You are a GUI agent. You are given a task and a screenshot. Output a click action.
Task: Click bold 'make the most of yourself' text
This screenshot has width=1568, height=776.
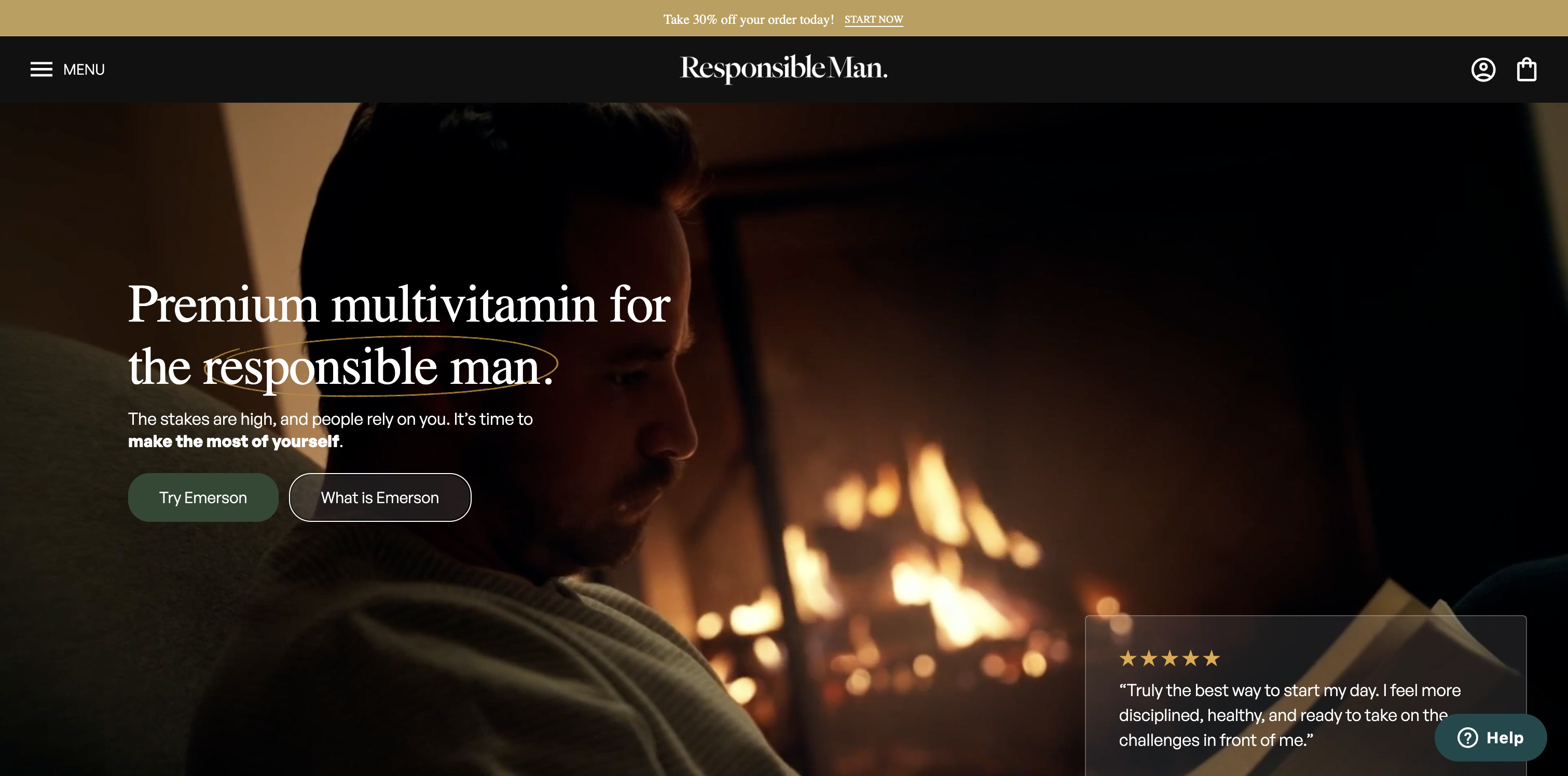[x=233, y=441]
